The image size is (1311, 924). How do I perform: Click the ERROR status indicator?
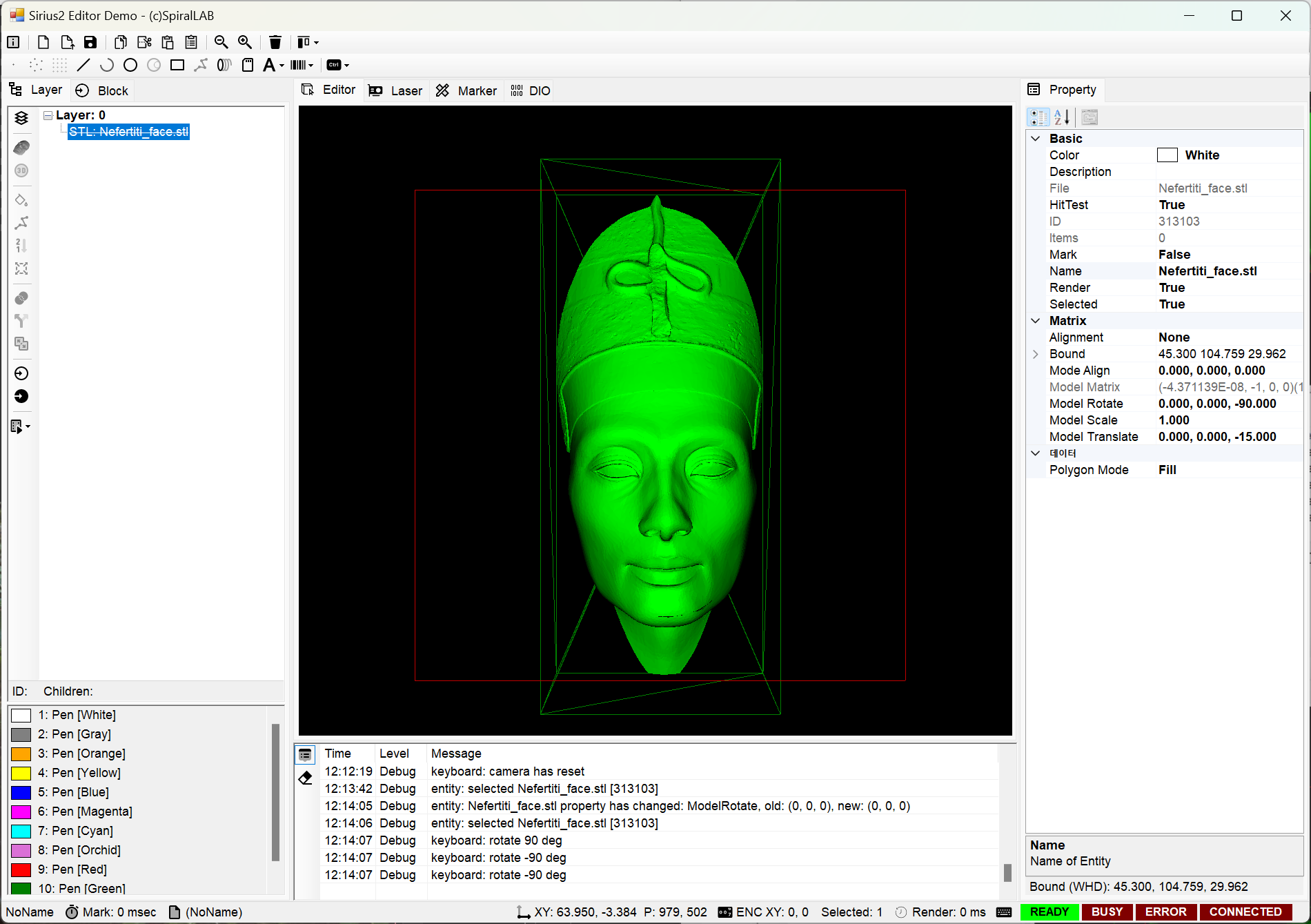pos(1165,912)
